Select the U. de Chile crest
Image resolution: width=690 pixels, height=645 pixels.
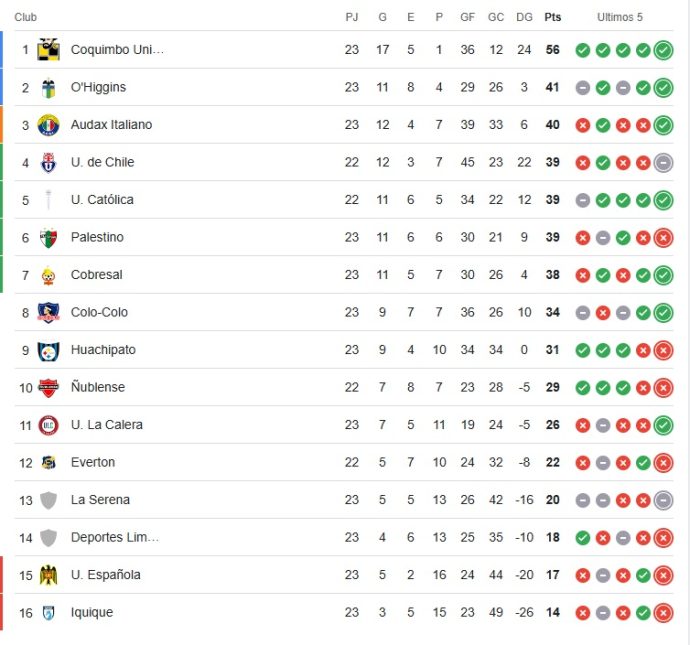(x=48, y=163)
